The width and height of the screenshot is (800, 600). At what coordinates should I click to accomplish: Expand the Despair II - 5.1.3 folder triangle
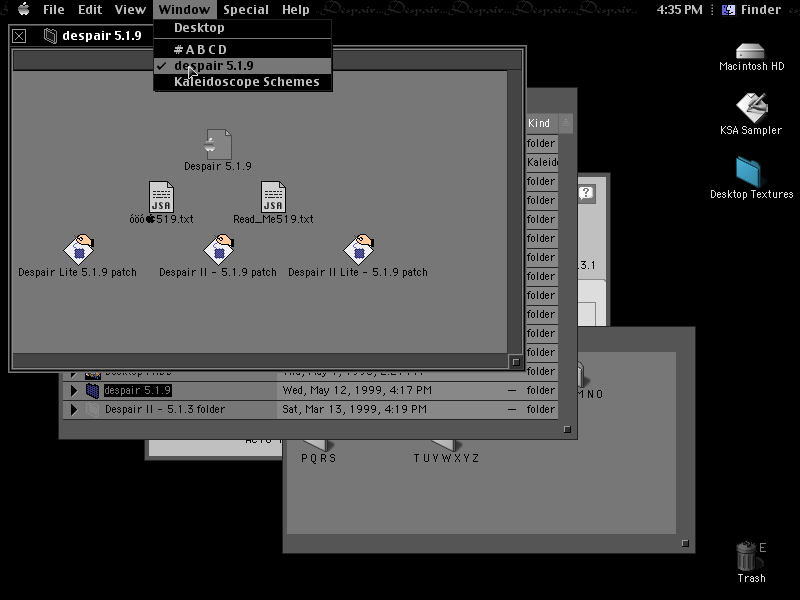73,409
